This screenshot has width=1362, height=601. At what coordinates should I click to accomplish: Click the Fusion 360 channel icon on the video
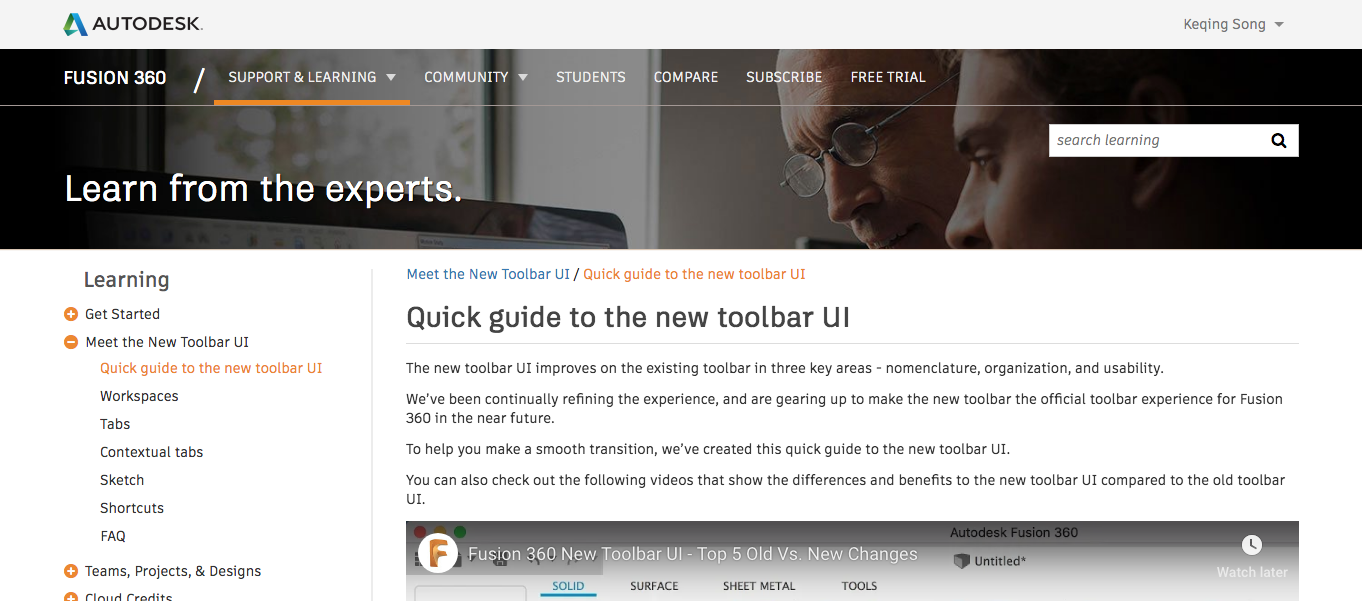(x=438, y=553)
